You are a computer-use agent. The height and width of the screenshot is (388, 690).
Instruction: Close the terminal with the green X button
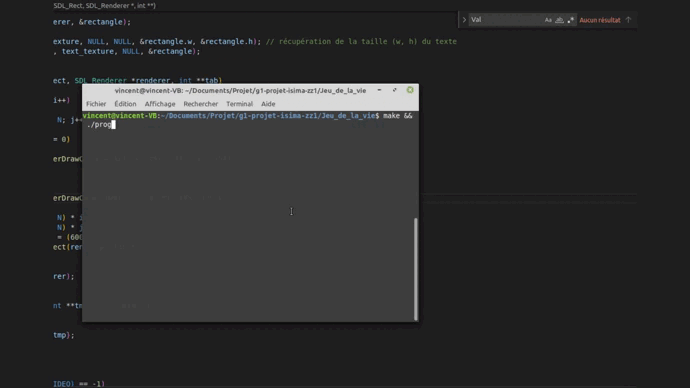click(410, 90)
